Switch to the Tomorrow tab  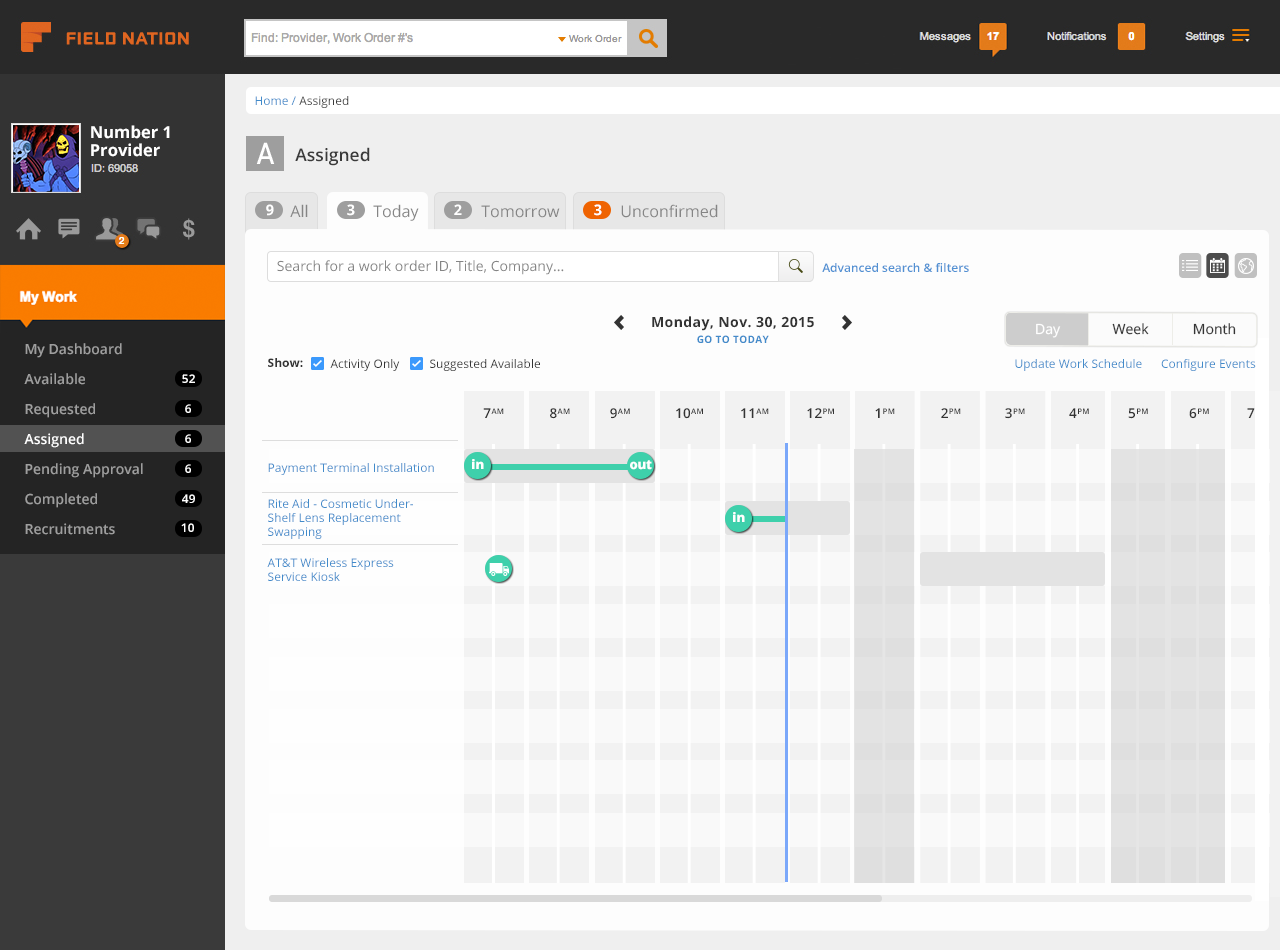[x=500, y=211]
